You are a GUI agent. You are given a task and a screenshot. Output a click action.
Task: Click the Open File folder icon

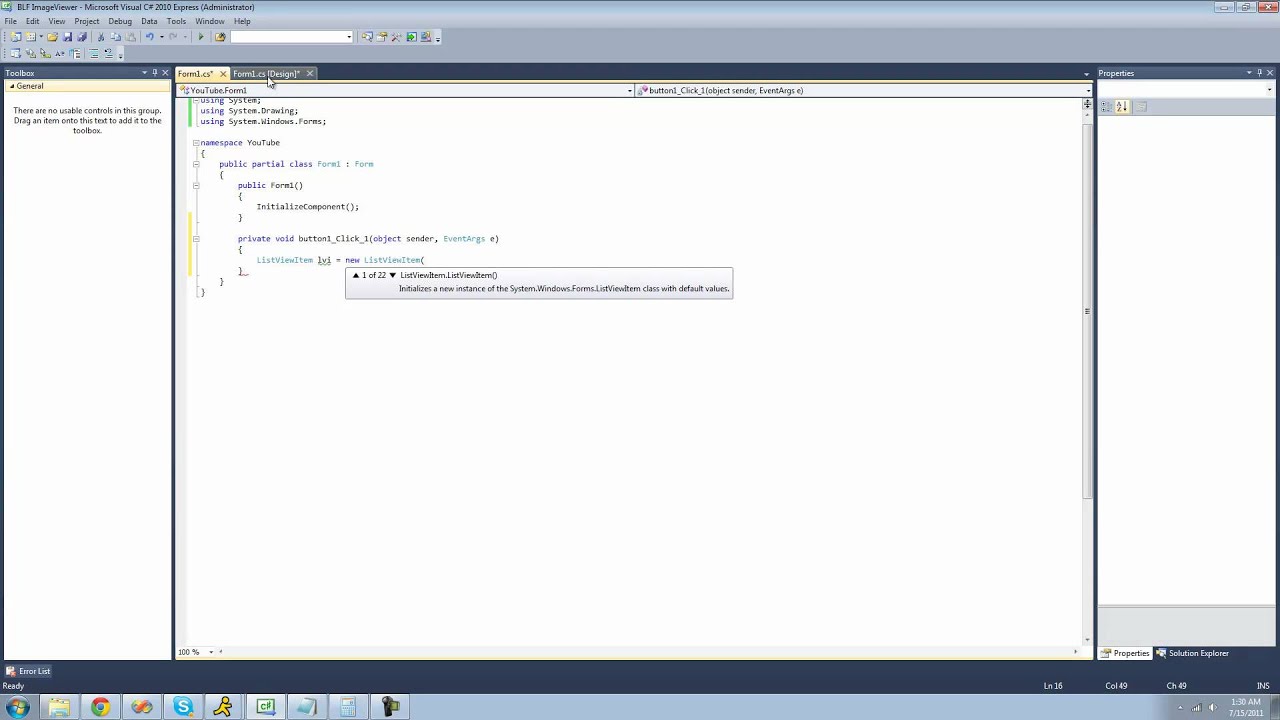52,37
